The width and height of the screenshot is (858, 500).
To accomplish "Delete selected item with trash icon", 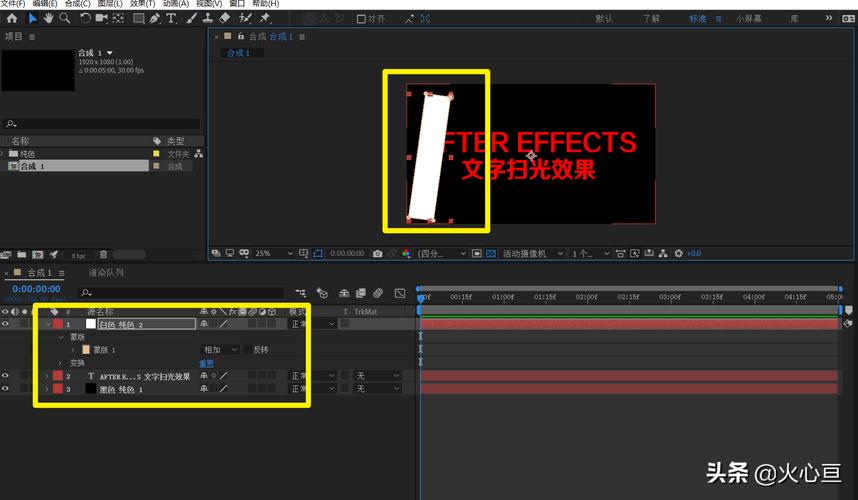I will pos(103,254).
